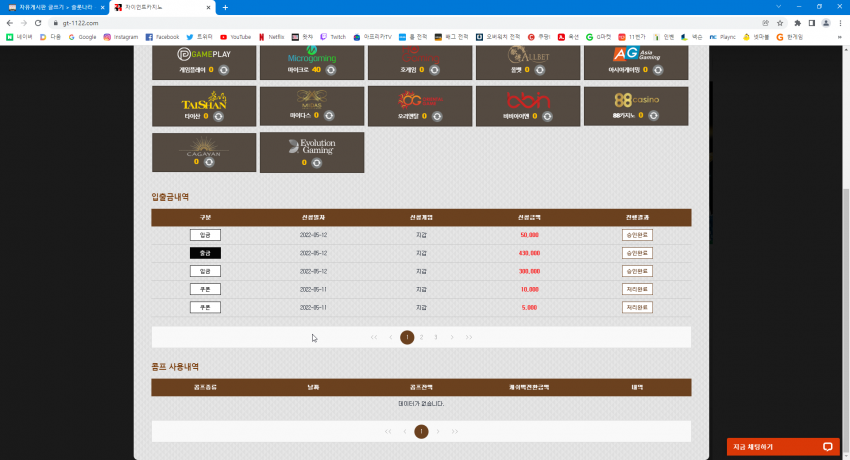Go to next page of comp usage history
This screenshot has height=460, width=850.
click(x=437, y=431)
